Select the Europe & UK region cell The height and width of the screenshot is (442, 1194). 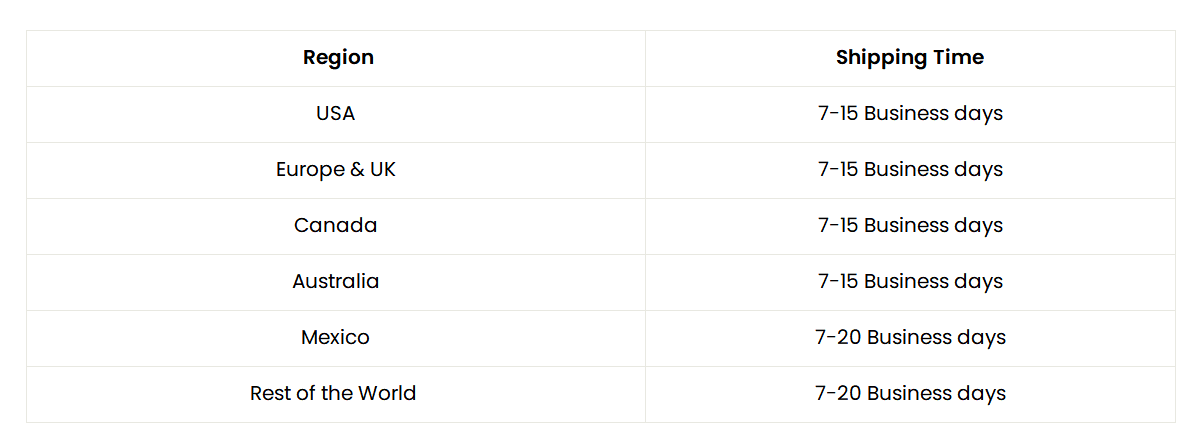(336, 170)
